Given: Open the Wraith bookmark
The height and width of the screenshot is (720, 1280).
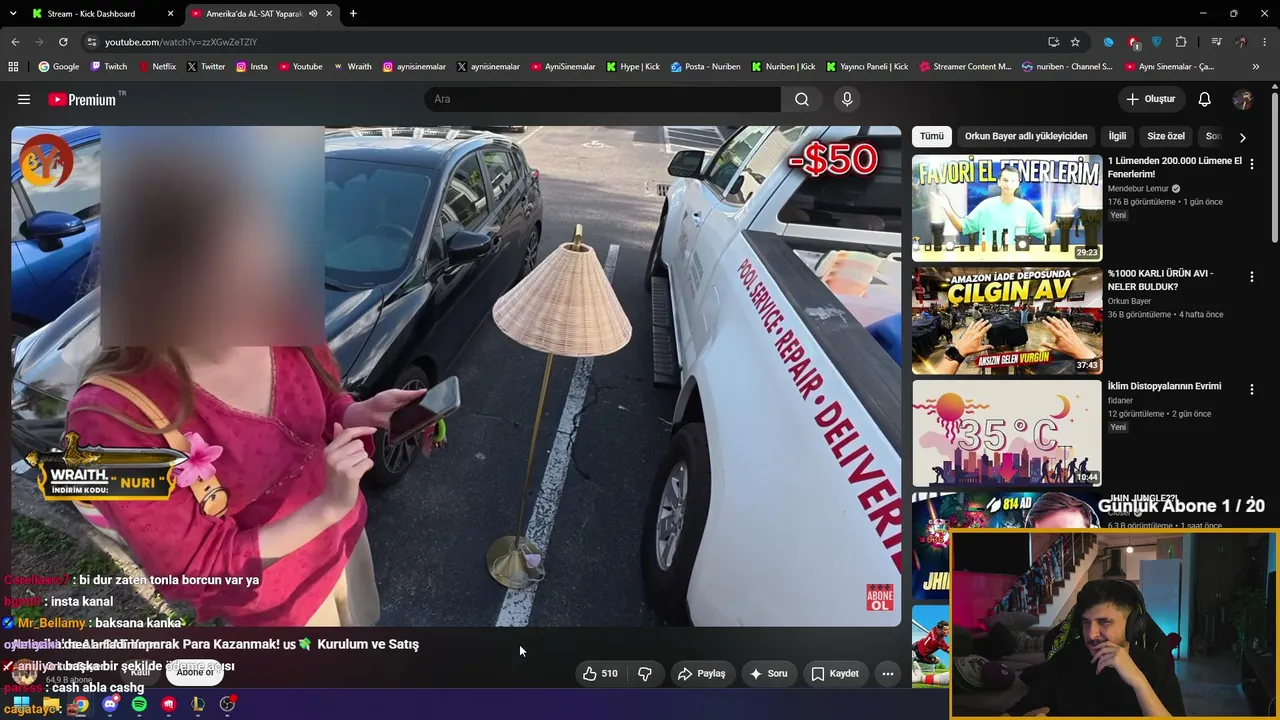Looking at the screenshot, I should click(x=352, y=67).
